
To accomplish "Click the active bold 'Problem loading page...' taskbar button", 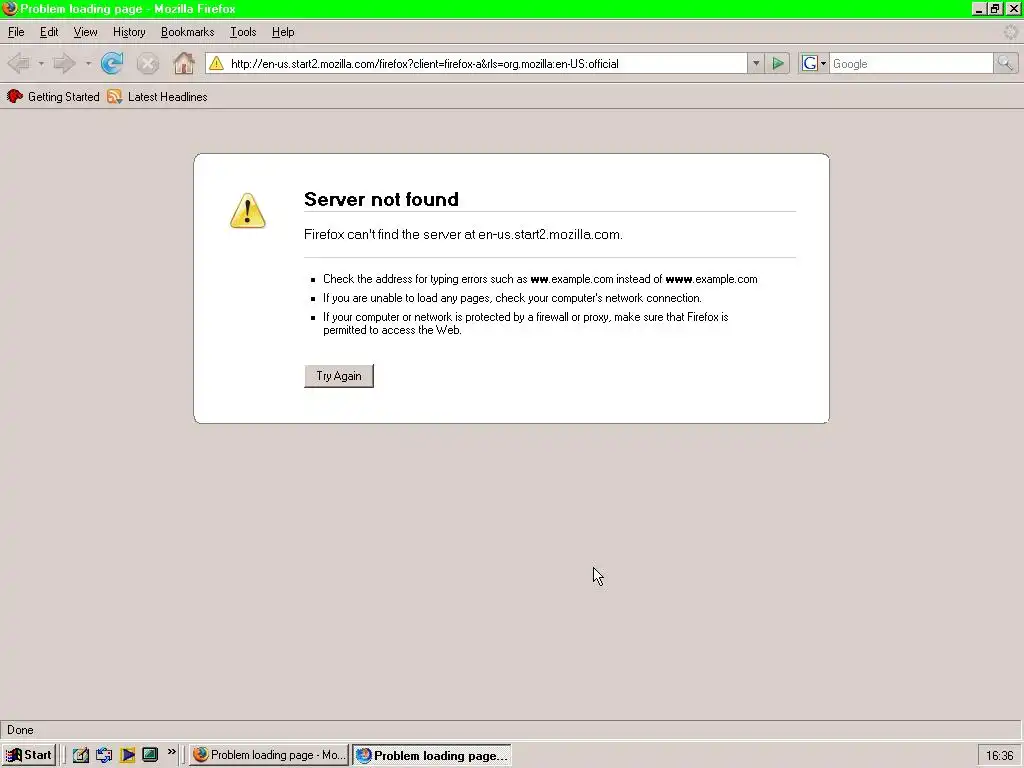I will coord(432,755).
